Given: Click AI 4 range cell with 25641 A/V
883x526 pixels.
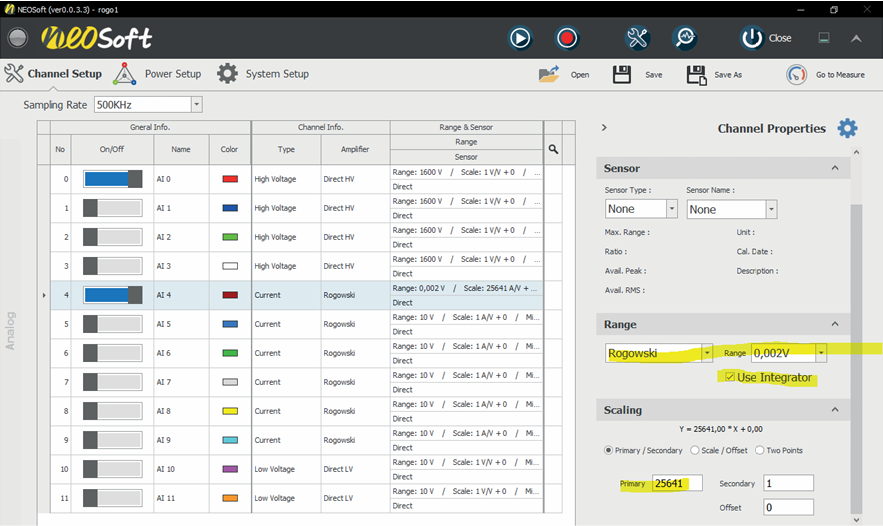Looking at the screenshot, I should 466,288.
